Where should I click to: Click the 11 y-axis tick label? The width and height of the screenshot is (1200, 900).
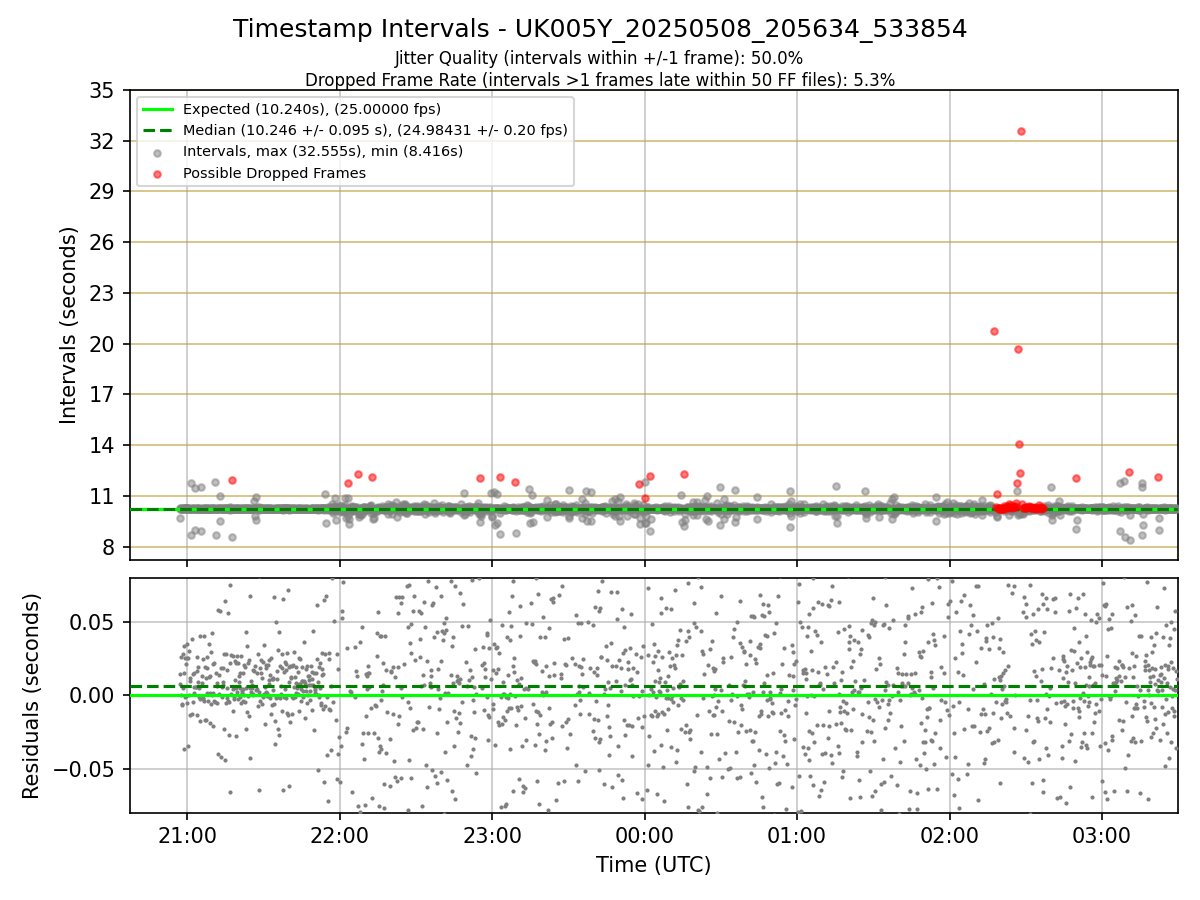[x=103, y=496]
